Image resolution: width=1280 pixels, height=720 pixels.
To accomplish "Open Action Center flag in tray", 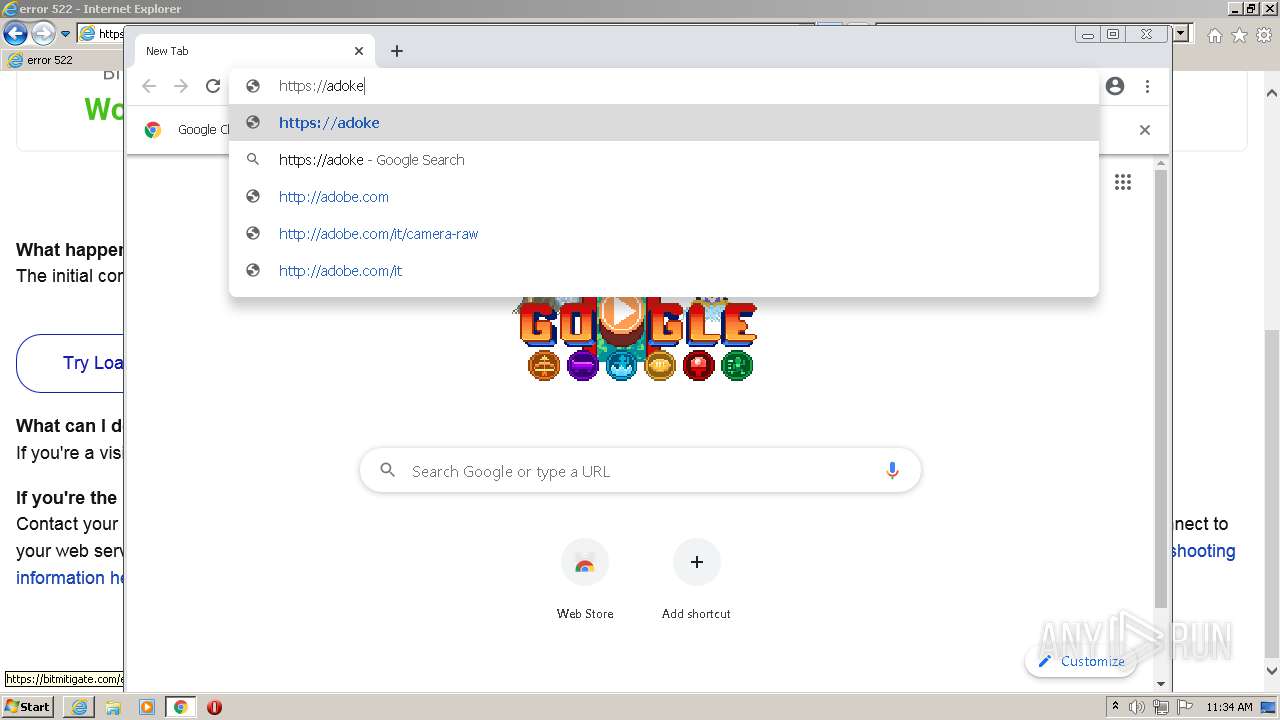I will click(x=1185, y=707).
